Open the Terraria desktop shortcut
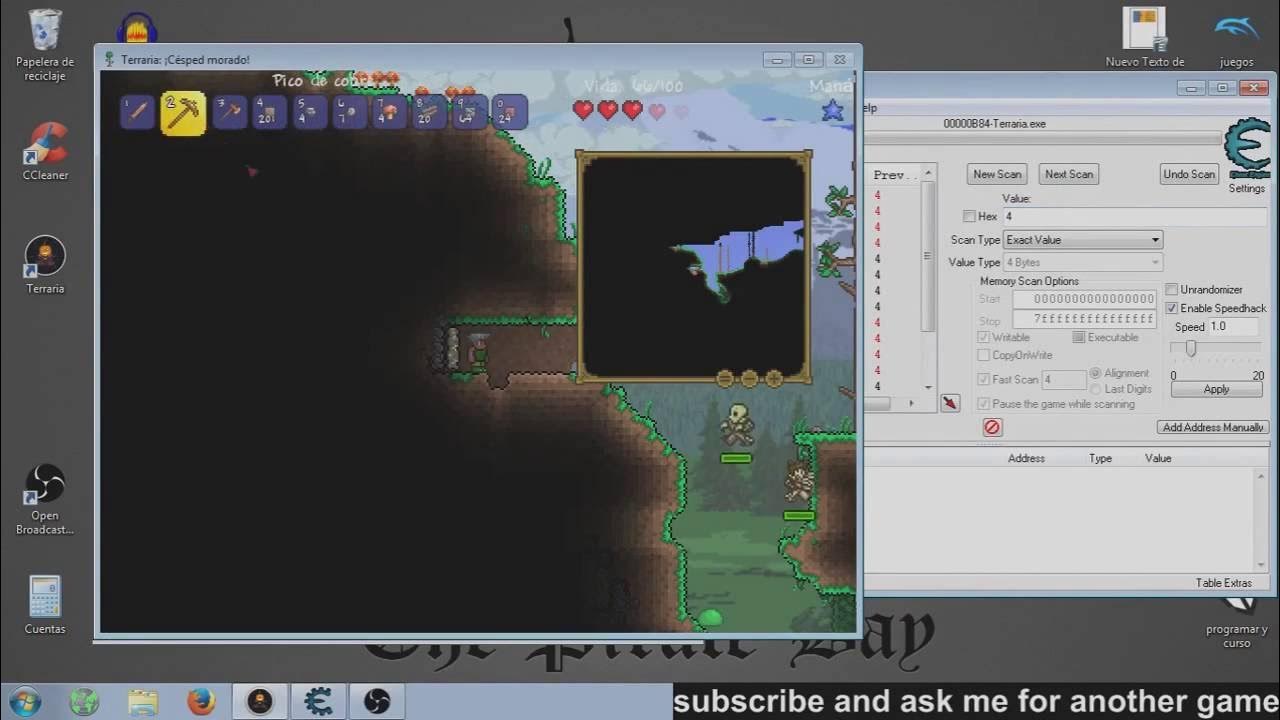 pos(45,265)
